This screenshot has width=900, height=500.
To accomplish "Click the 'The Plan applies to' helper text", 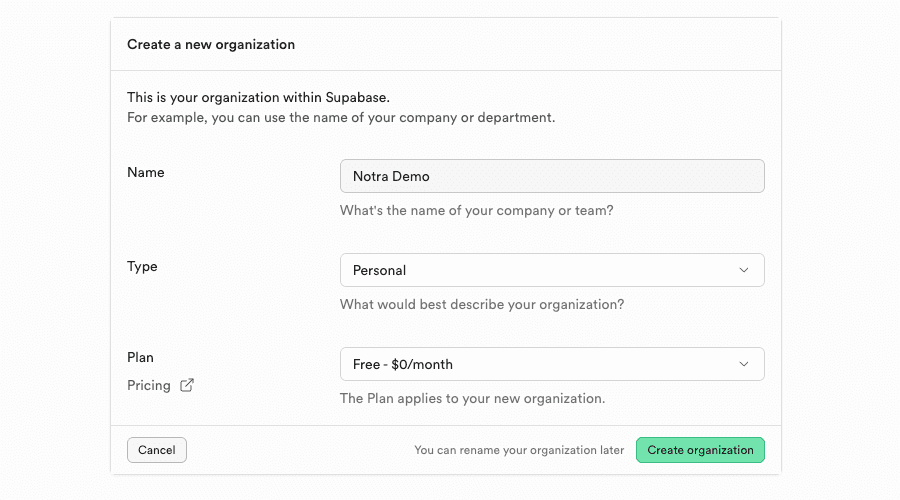I will pyautogui.click(x=472, y=398).
